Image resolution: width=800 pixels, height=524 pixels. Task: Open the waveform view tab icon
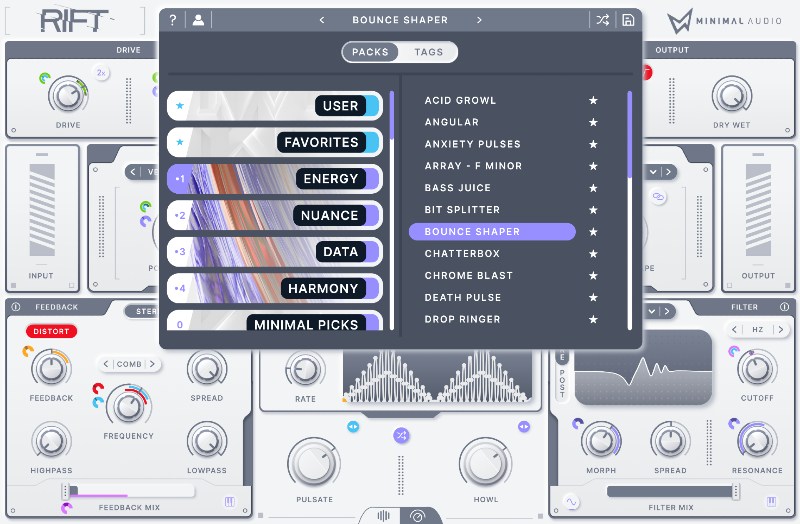(383, 516)
